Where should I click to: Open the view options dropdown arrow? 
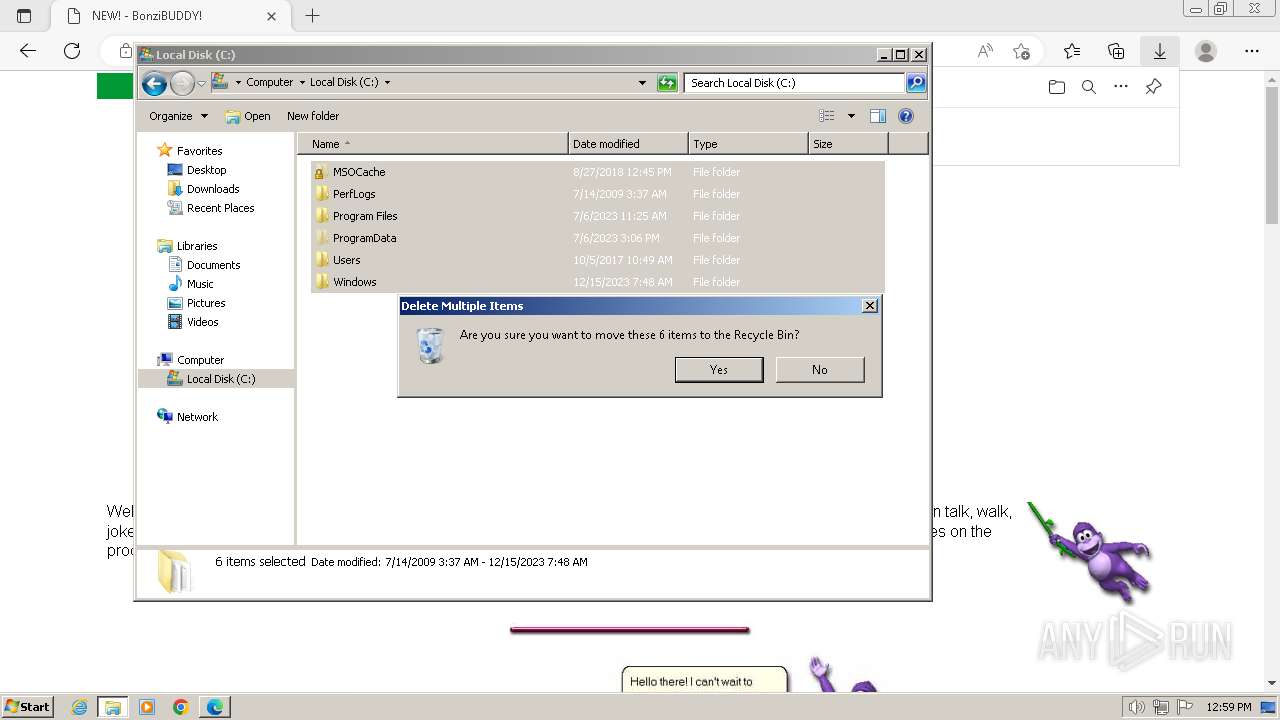point(851,116)
